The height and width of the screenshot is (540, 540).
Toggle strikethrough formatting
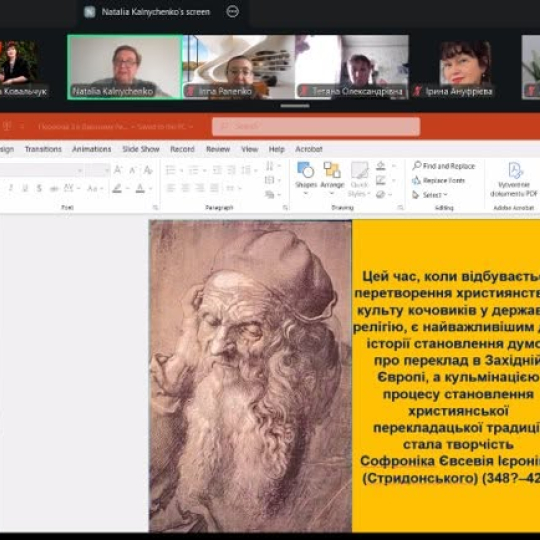54,188
